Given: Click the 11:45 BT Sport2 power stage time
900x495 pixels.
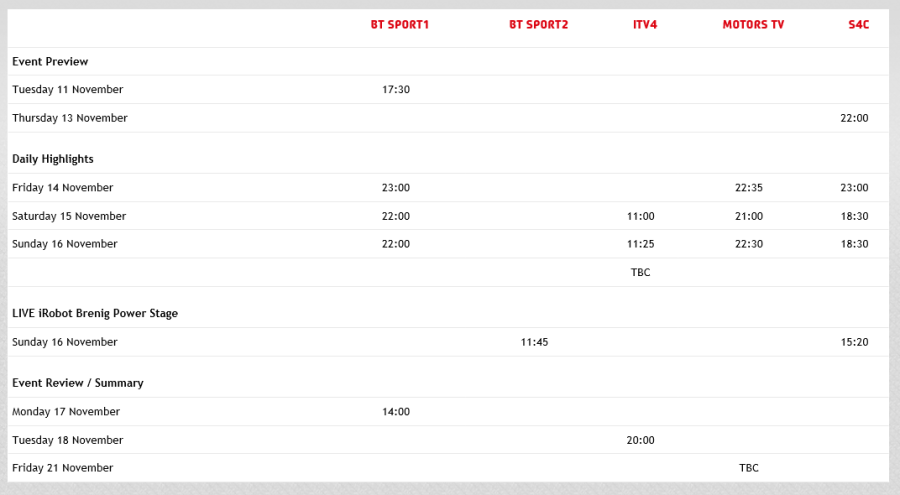Looking at the screenshot, I should pyautogui.click(x=535, y=342).
